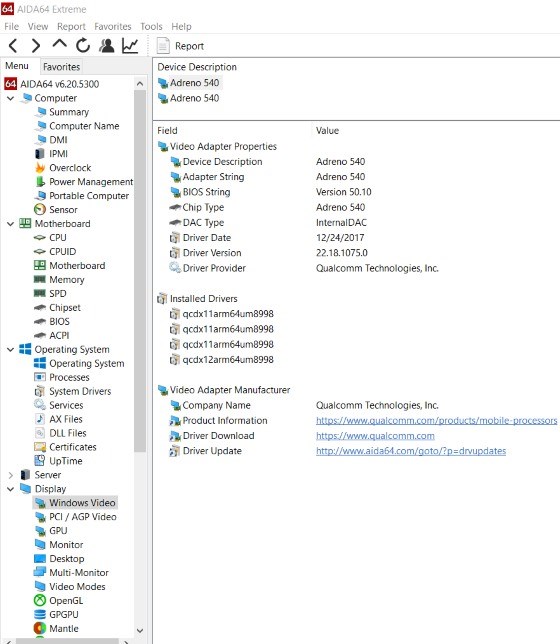Open the AX Files page
Viewport: 560px width, 644px height.
coord(58,419)
